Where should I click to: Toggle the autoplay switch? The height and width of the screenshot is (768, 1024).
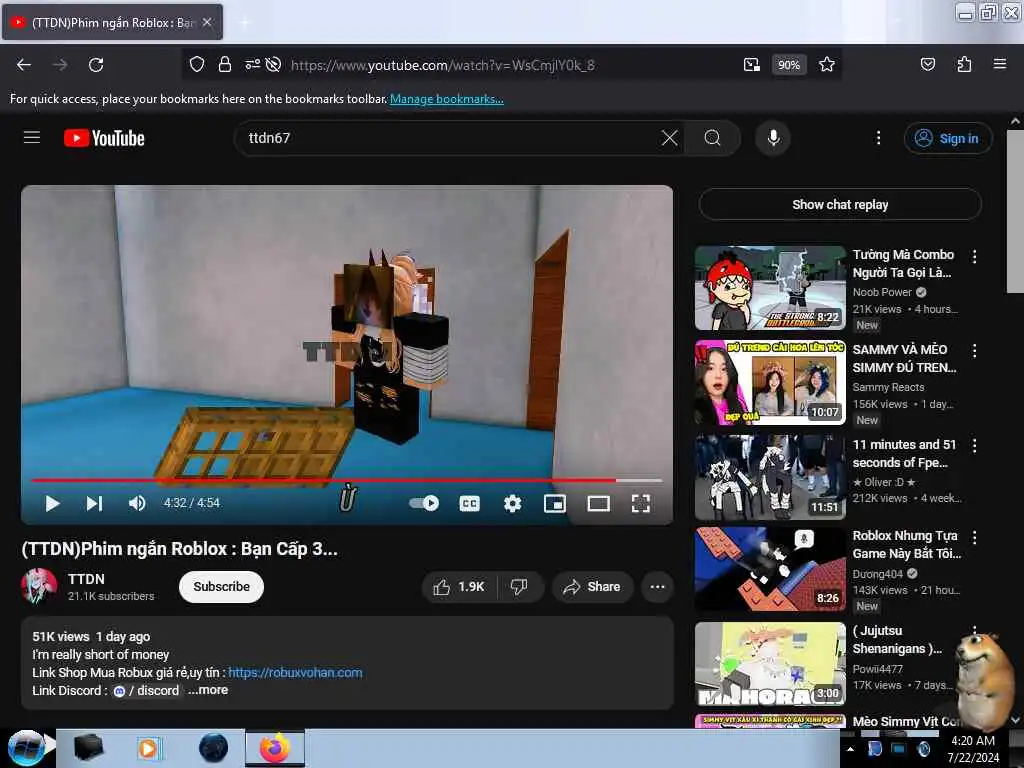424,503
